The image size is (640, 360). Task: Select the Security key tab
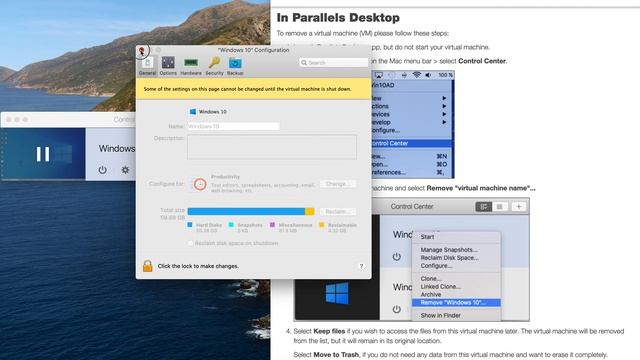point(214,66)
